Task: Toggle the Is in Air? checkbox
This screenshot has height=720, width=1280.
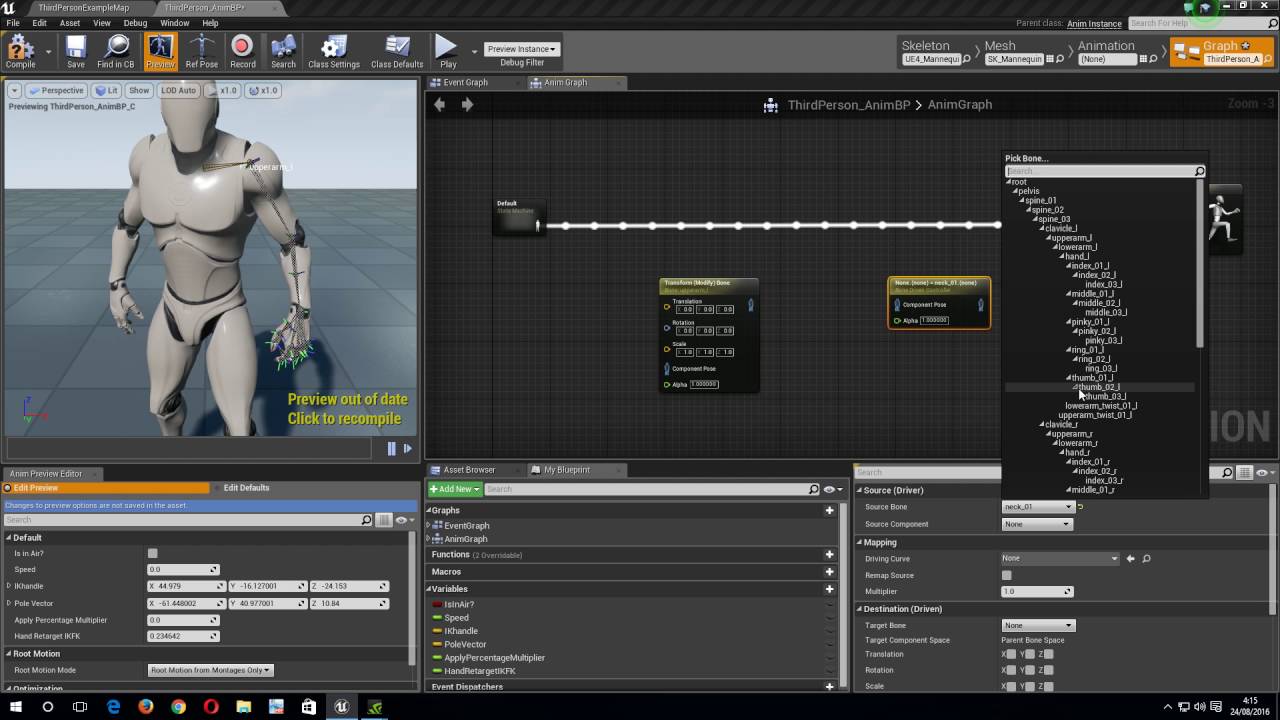Action: [x=153, y=553]
